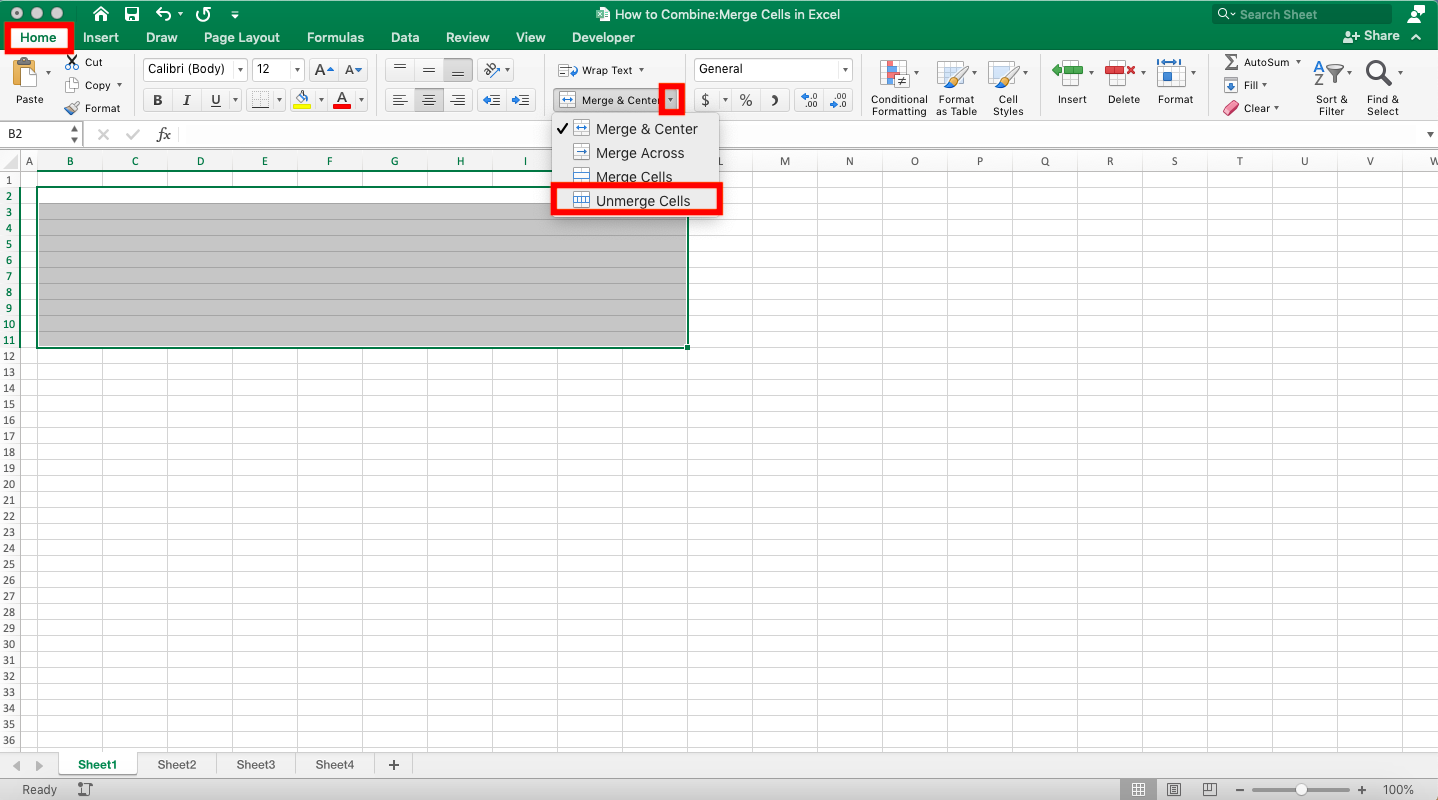Adjust the zoom slider handle
The image size is (1438, 800).
[1301, 790]
